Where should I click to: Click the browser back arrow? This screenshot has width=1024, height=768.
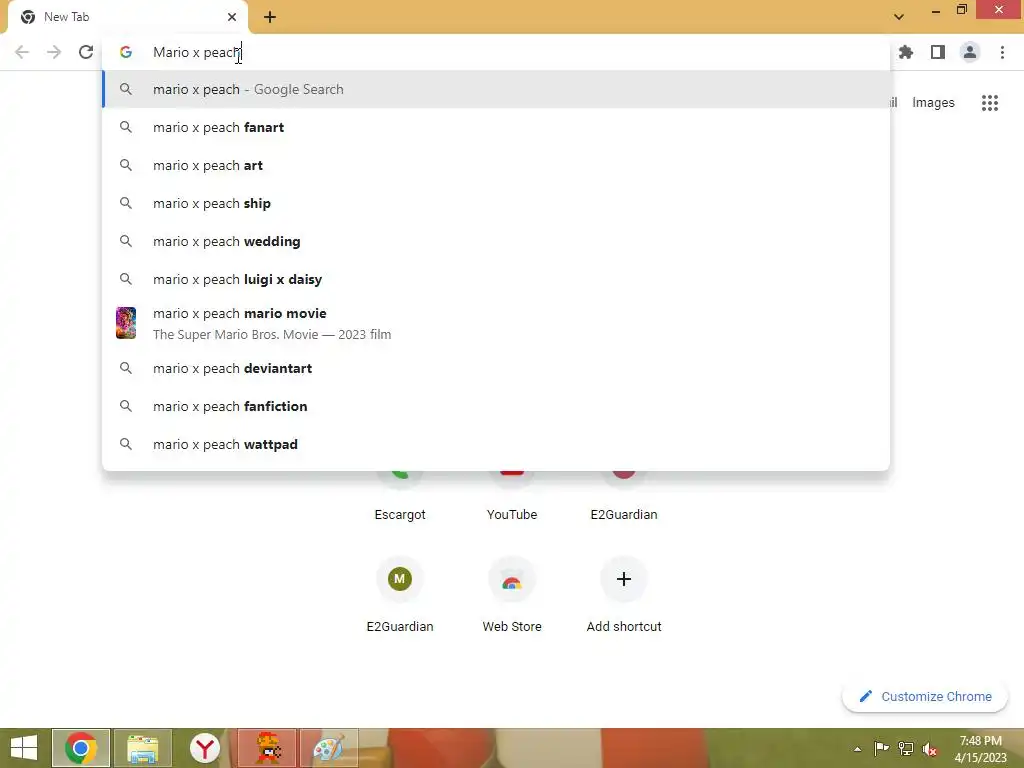[22, 52]
